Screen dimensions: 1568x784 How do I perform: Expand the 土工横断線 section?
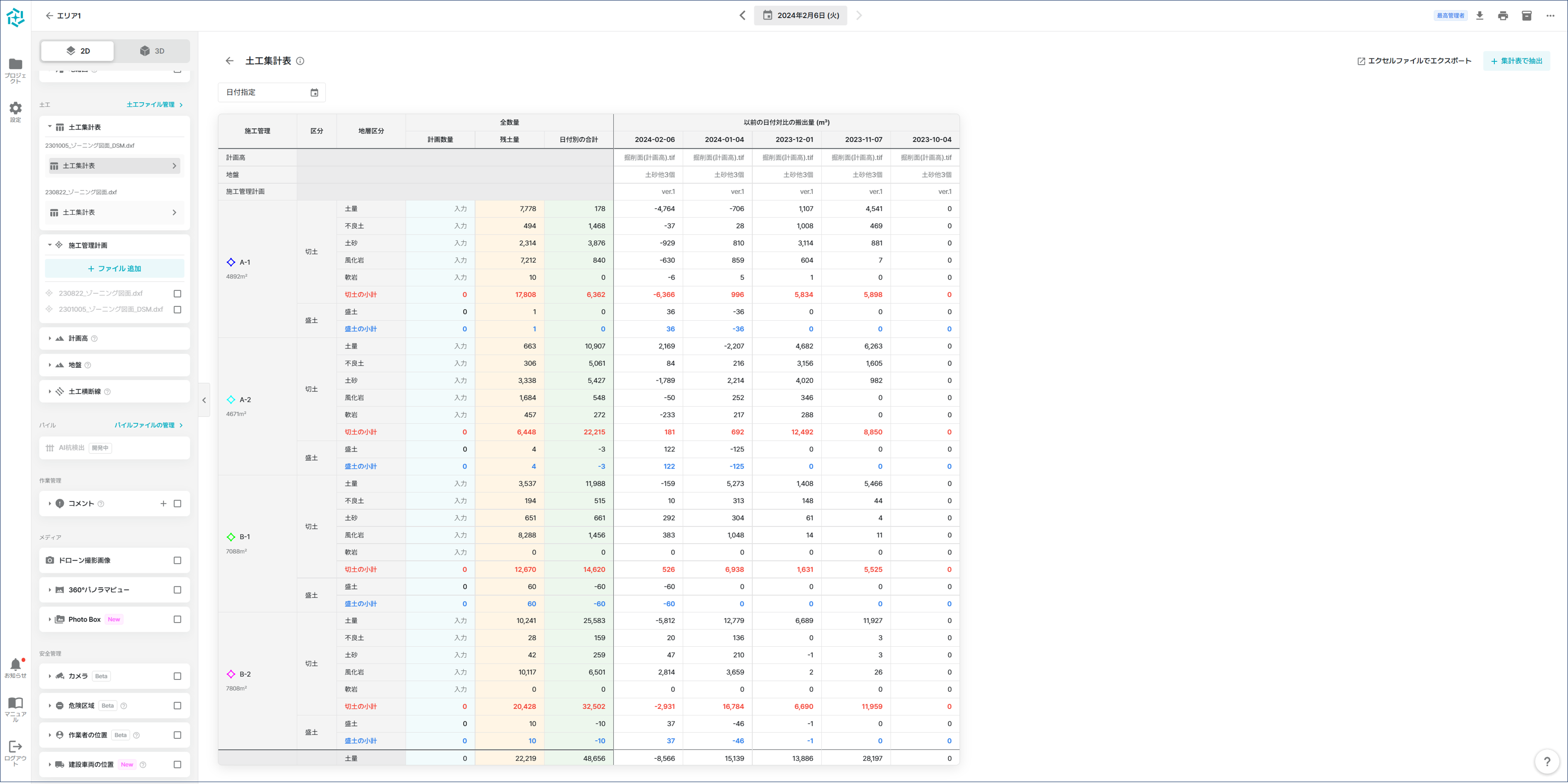tap(50, 392)
